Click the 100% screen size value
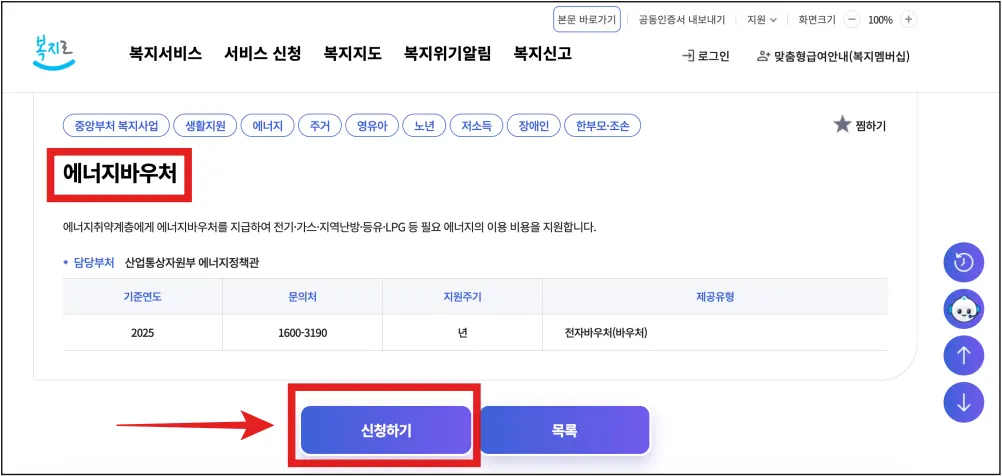 (x=880, y=20)
